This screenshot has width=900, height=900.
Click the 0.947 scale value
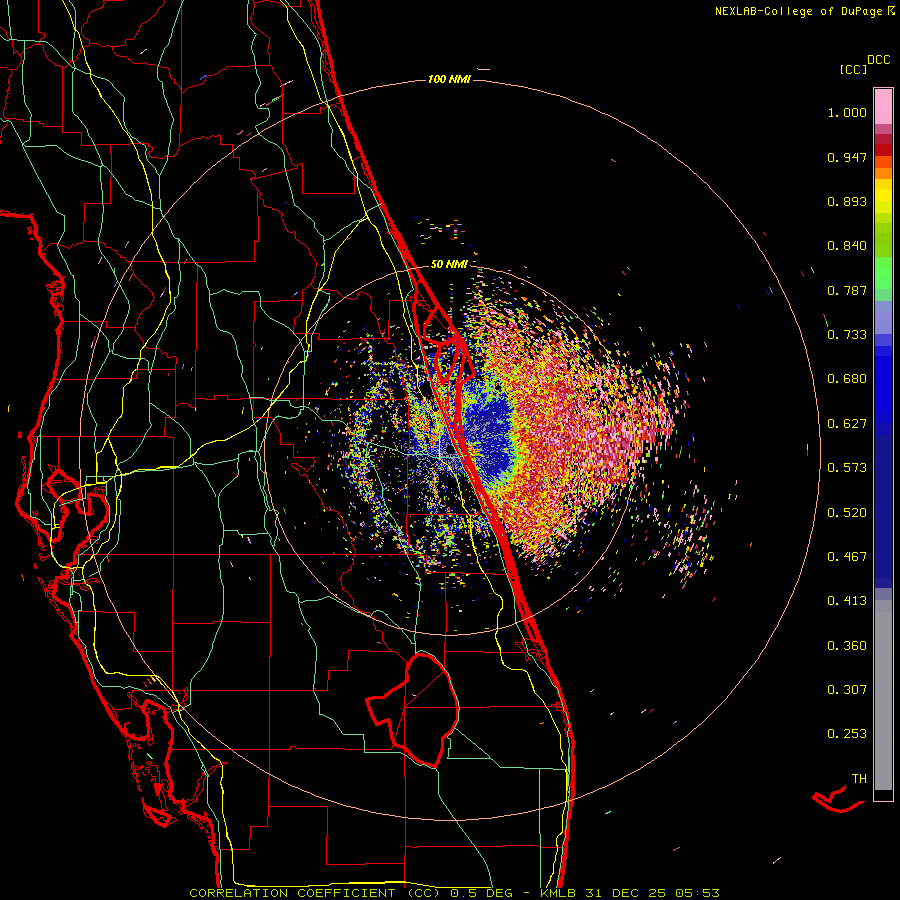pos(847,157)
